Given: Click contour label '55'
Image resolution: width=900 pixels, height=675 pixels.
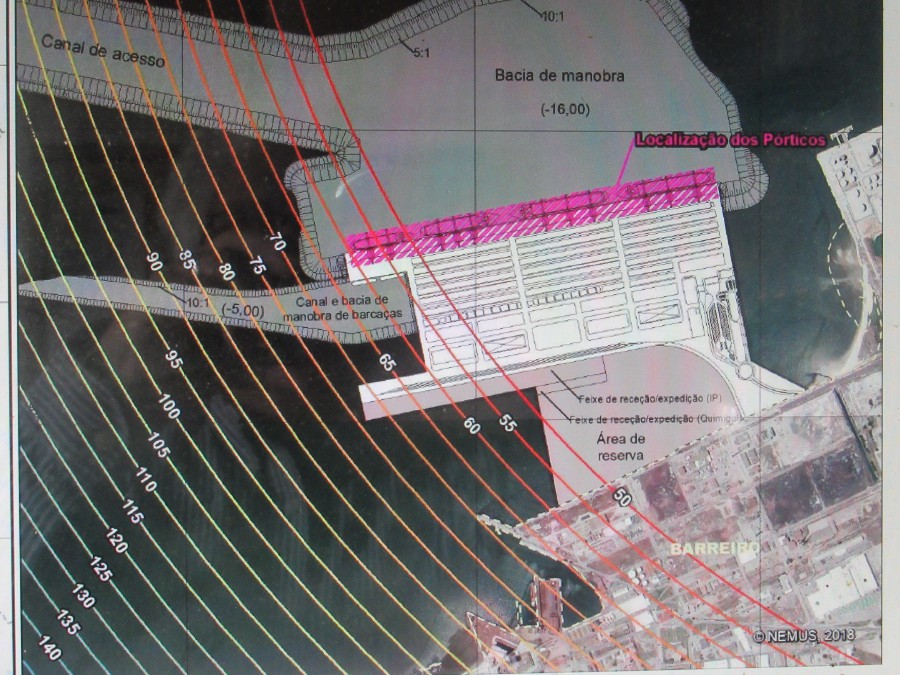Looking at the screenshot, I should 507,423.
